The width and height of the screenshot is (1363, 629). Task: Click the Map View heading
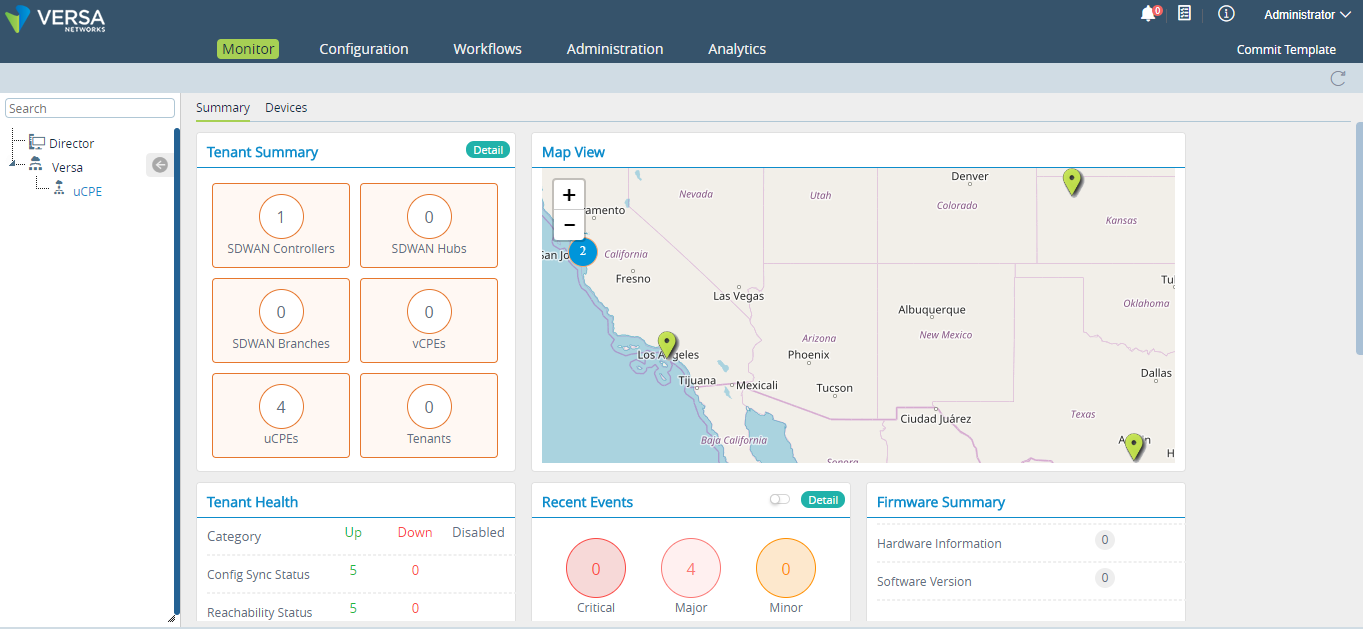[573, 152]
